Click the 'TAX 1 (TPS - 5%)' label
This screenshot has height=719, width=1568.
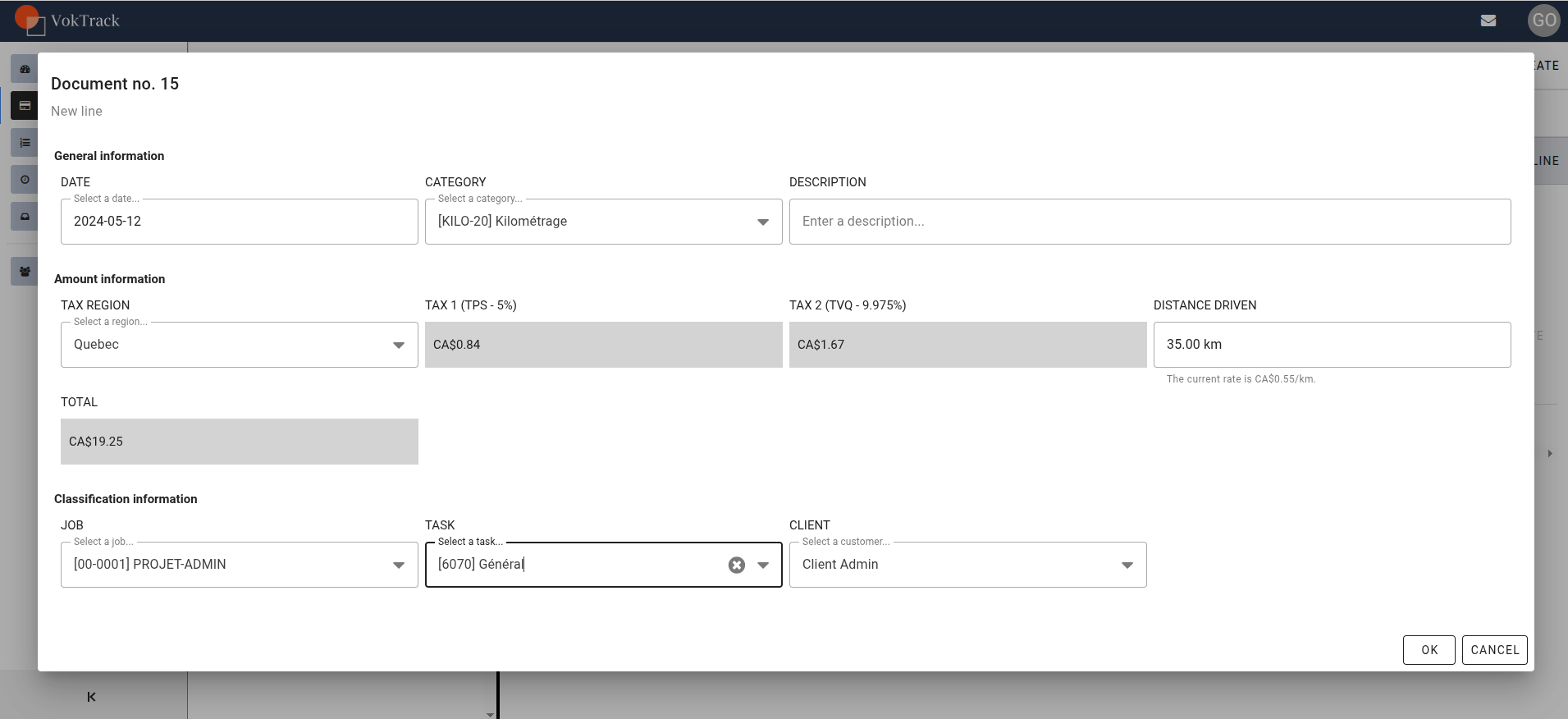[471, 305]
